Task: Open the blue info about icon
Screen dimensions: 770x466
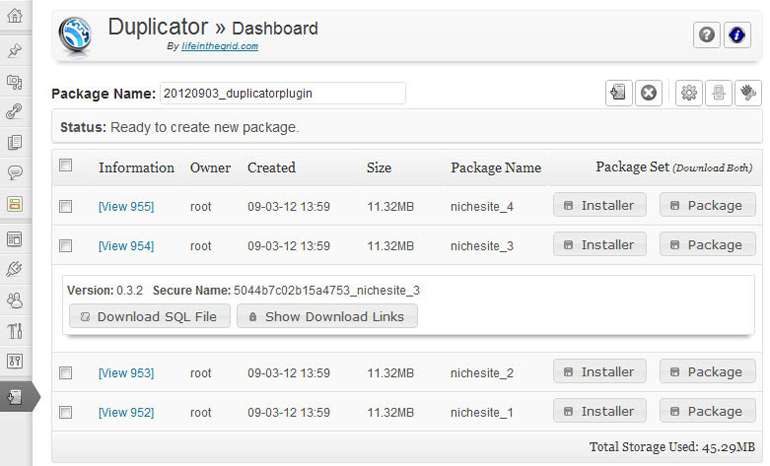Action: (x=737, y=35)
